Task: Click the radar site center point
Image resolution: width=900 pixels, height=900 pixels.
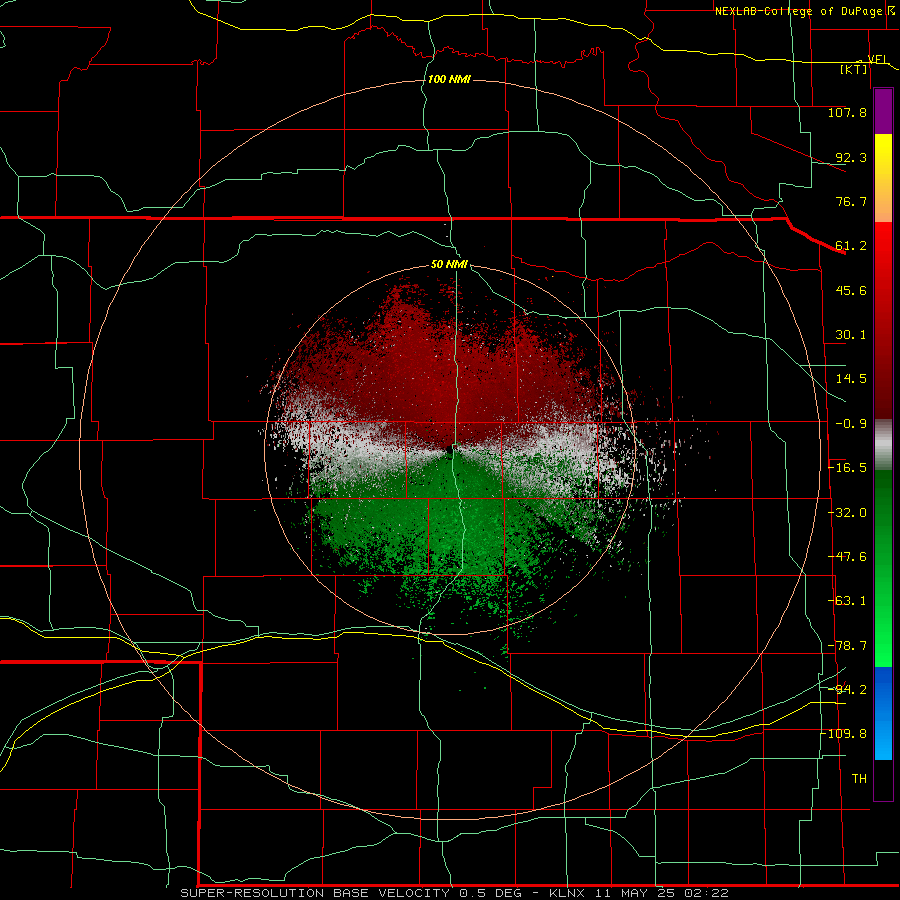Action: (449, 451)
